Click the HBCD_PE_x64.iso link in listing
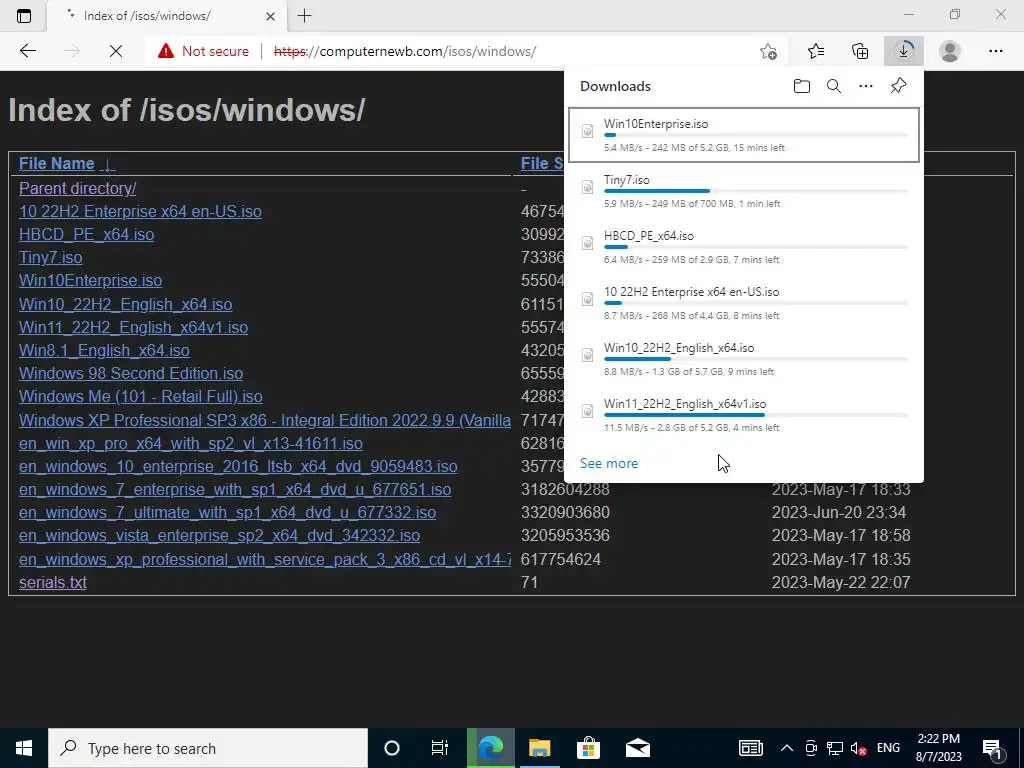 pos(86,234)
